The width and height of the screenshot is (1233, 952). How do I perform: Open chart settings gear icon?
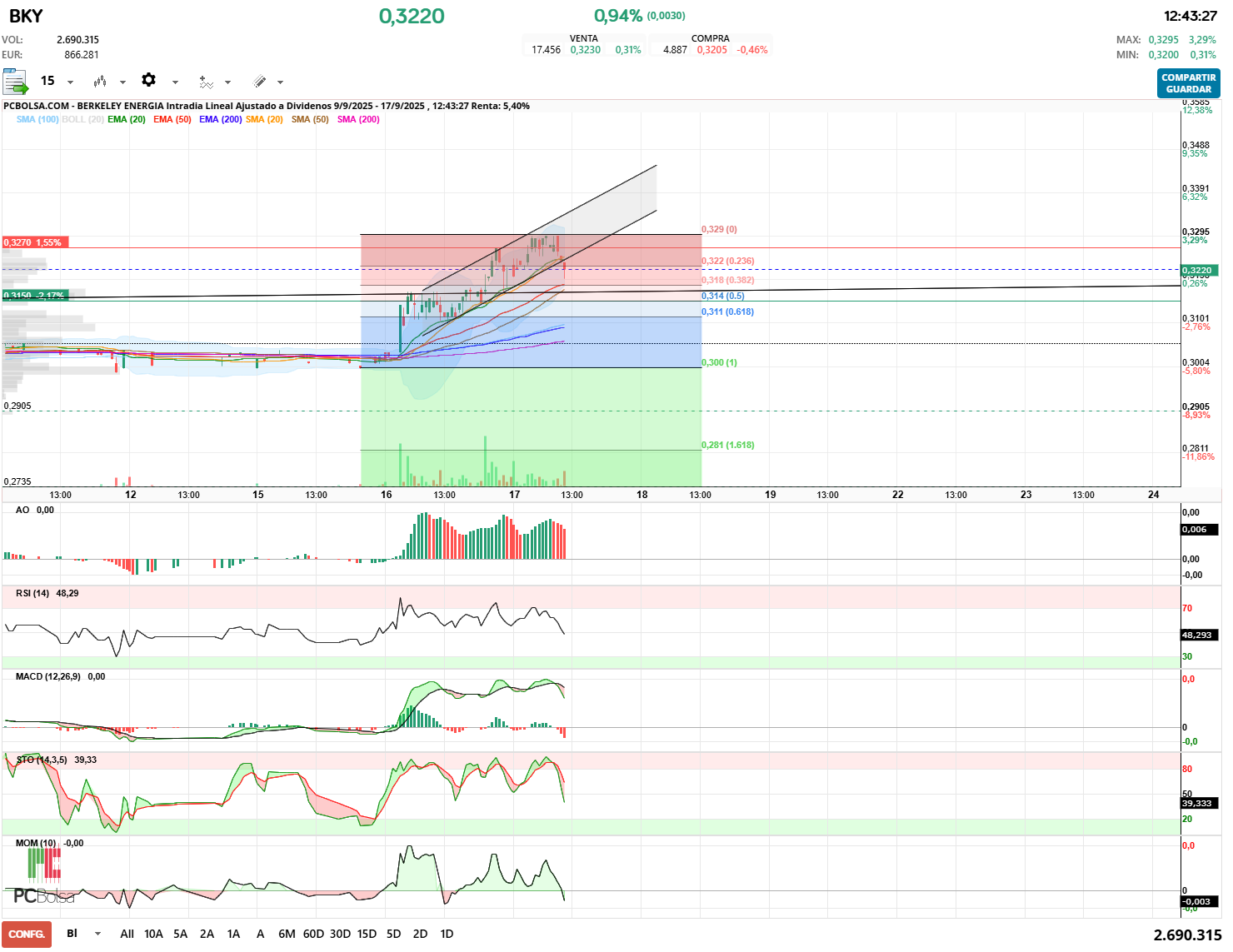tap(148, 80)
